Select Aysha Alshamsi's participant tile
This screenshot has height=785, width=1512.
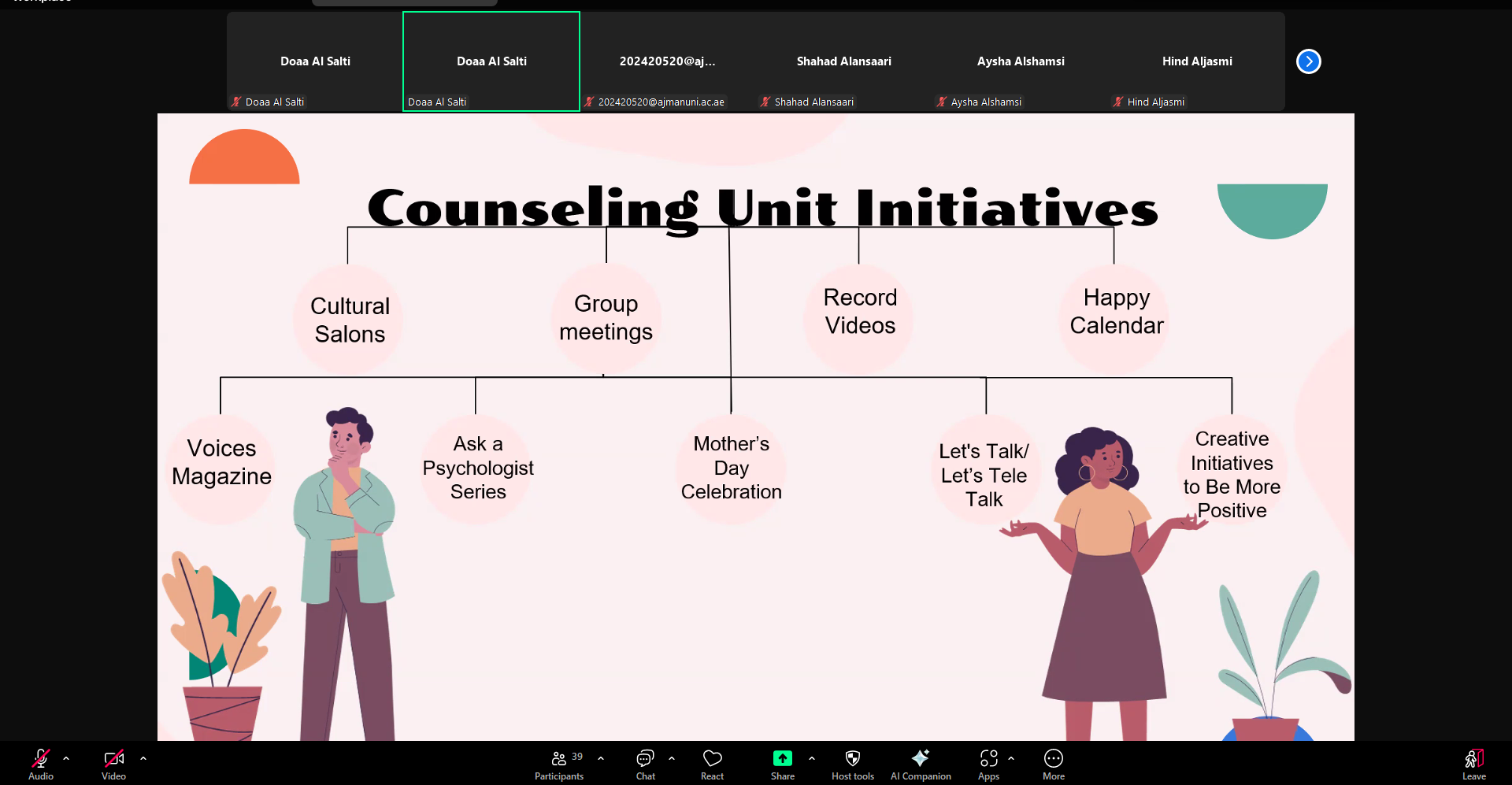click(1020, 61)
